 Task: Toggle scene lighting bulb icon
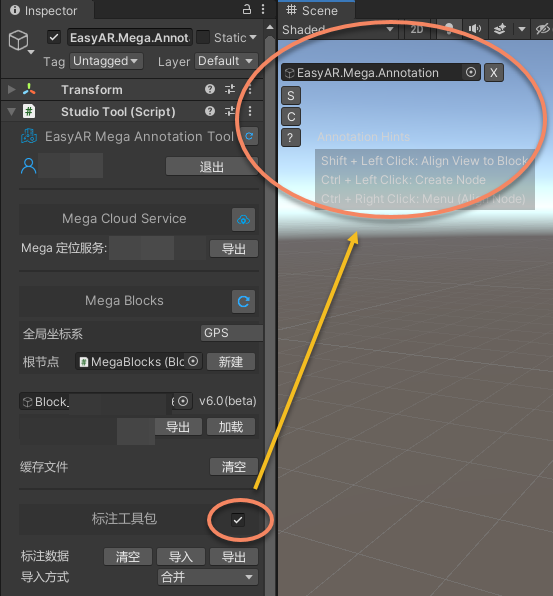pyautogui.click(x=449, y=29)
